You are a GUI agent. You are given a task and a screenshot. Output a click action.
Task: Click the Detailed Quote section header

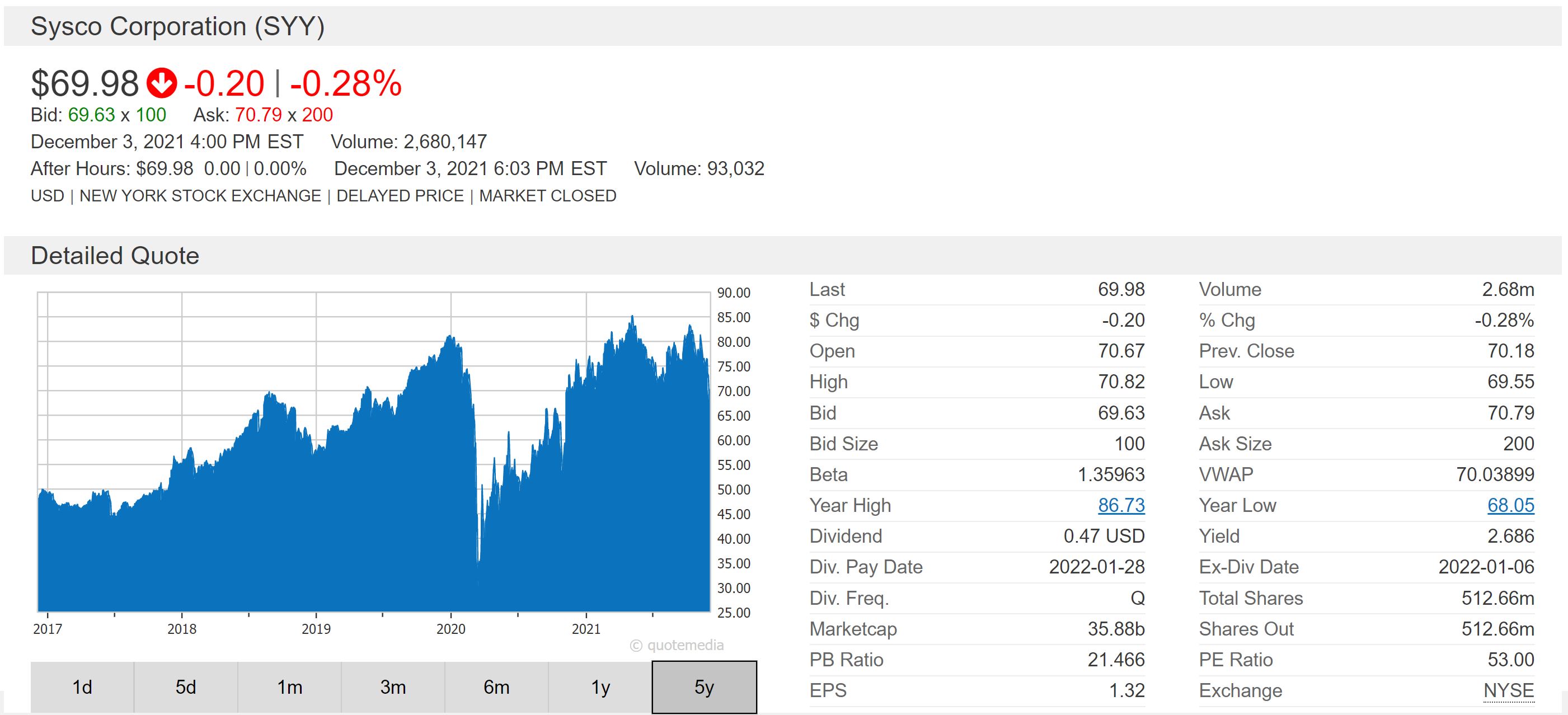[x=115, y=256]
